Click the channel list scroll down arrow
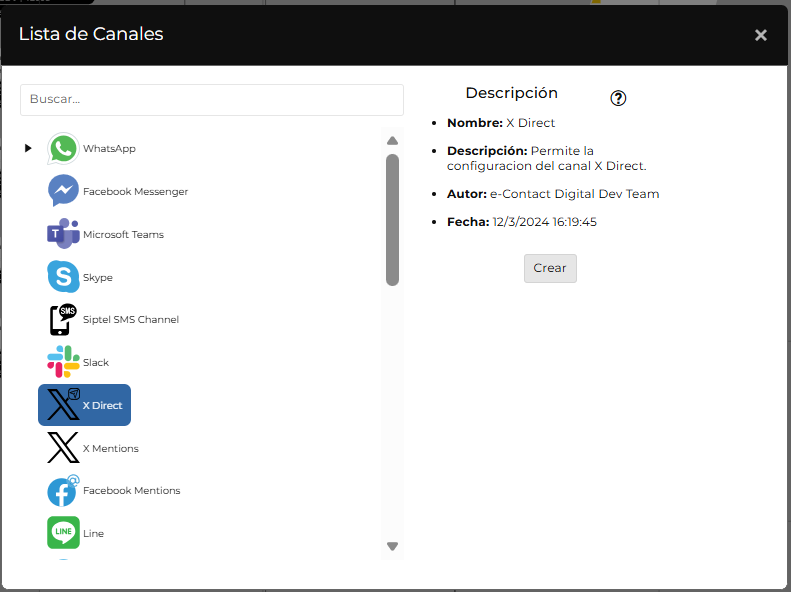 pyautogui.click(x=392, y=546)
